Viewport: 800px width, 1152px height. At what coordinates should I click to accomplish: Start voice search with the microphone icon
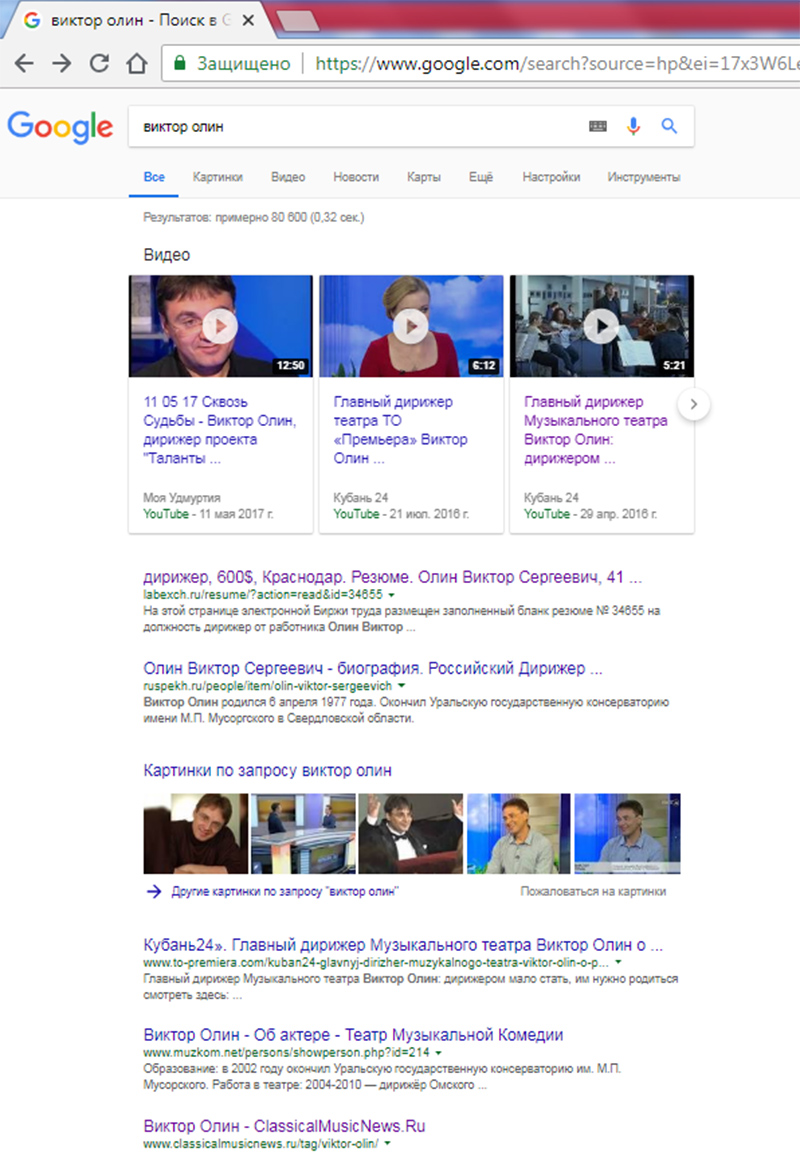point(633,126)
